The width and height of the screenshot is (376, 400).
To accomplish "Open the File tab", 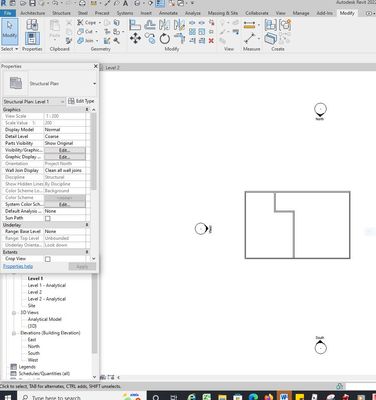I will click(8, 13).
